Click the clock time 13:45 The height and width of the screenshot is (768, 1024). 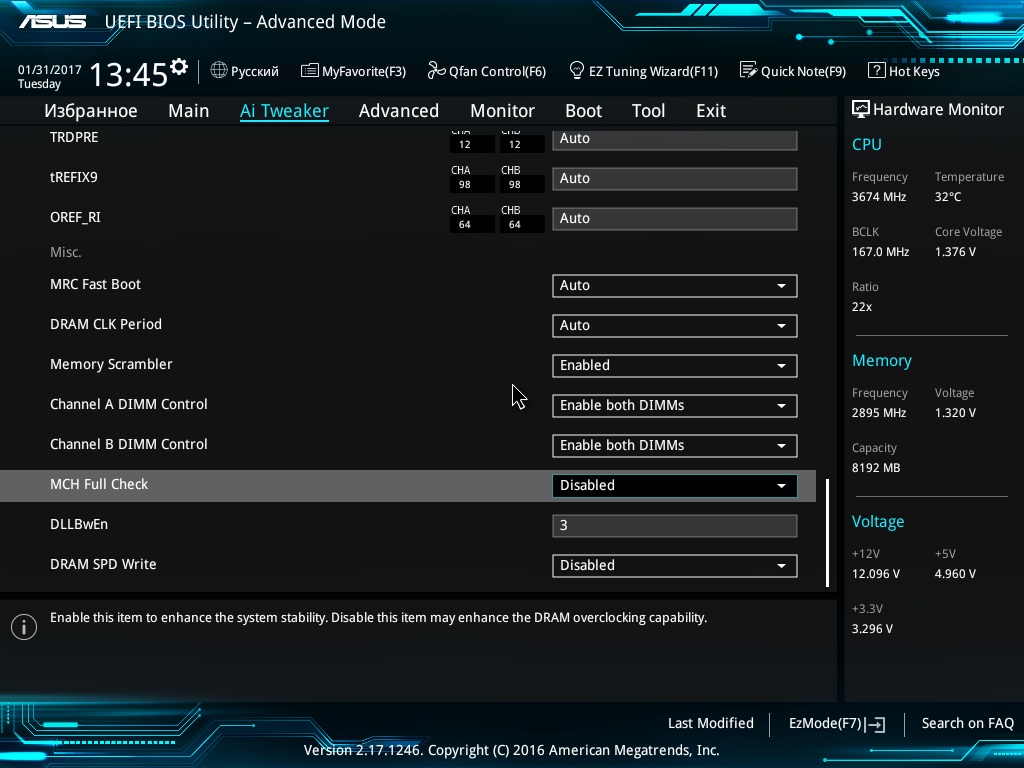pos(129,74)
